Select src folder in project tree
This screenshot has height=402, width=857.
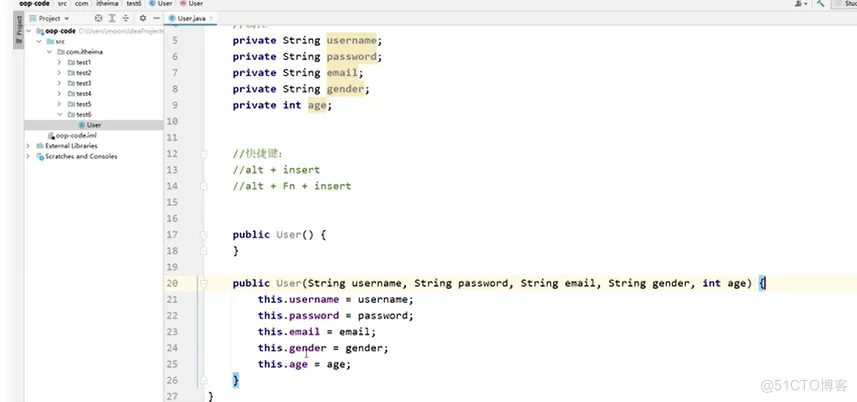(x=60, y=42)
